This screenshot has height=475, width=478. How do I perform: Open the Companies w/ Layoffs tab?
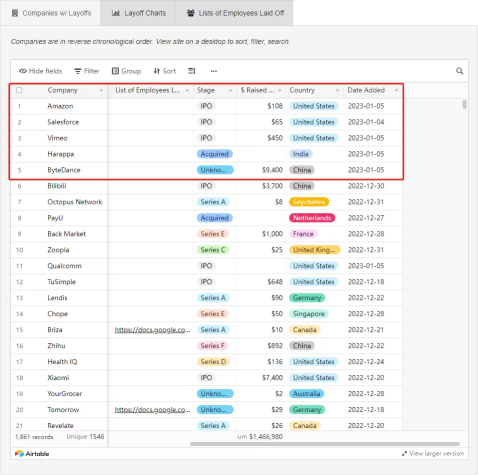pos(51,13)
